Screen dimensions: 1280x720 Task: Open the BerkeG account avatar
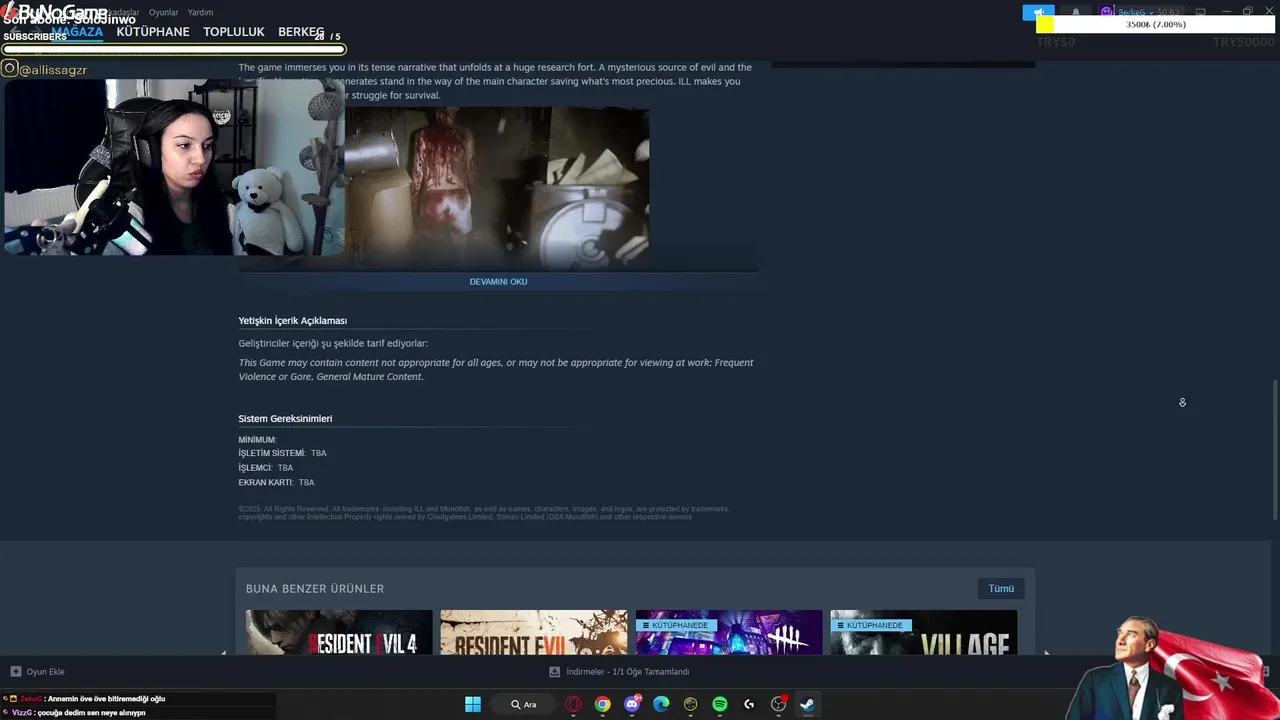click(1107, 12)
